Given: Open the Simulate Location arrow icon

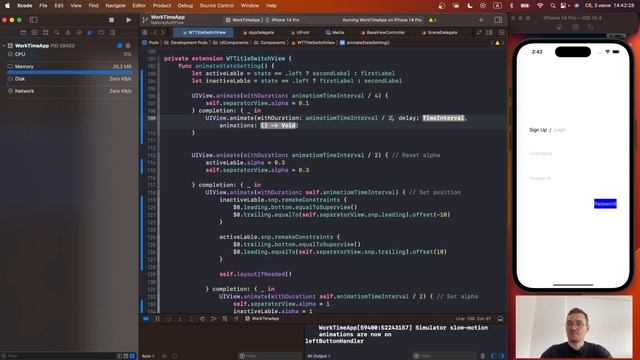Looking at the screenshot, I should coord(236,318).
